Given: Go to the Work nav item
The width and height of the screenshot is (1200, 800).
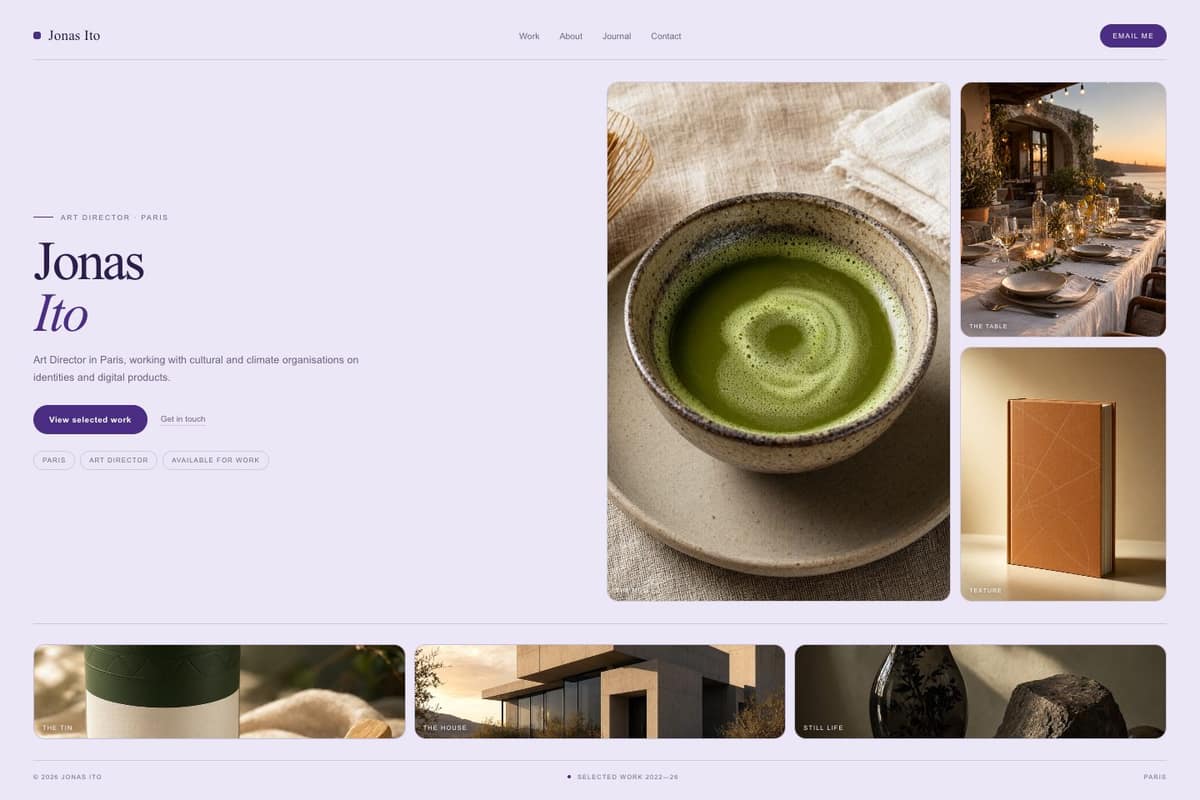Looking at the screenshot, I should coord(529,36).
